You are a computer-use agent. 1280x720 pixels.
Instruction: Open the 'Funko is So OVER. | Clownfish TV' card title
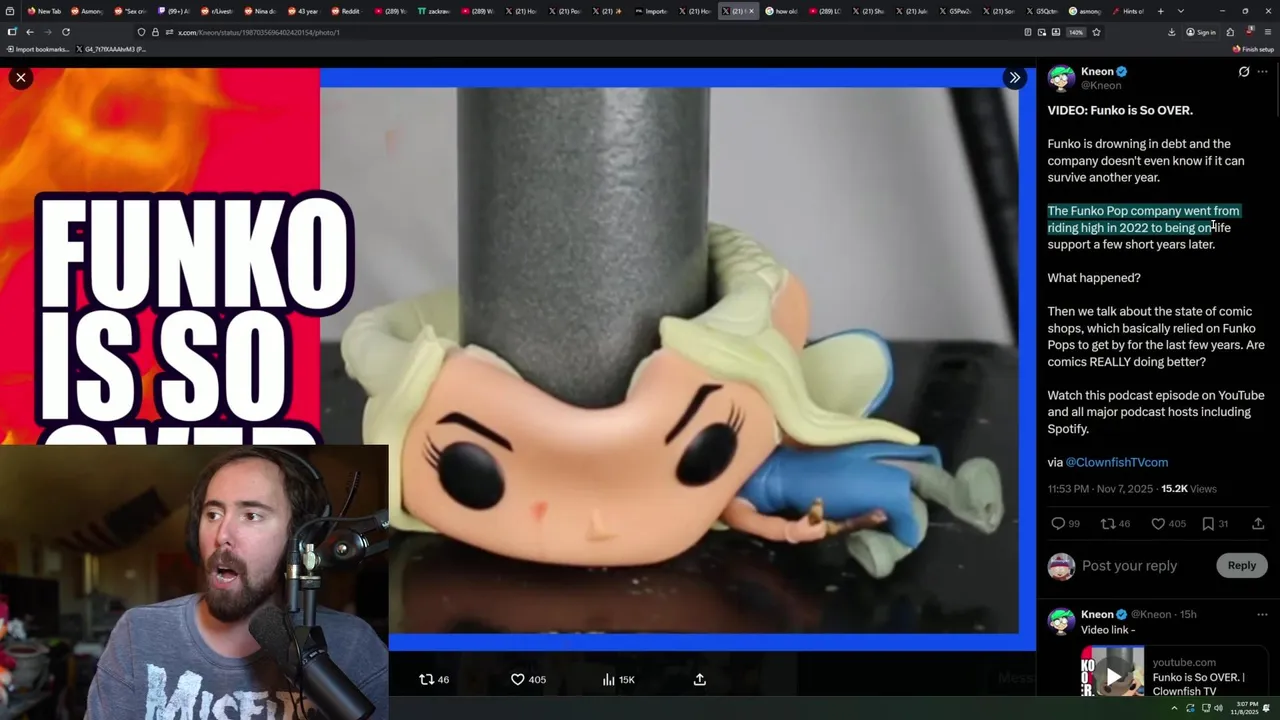1198,684
